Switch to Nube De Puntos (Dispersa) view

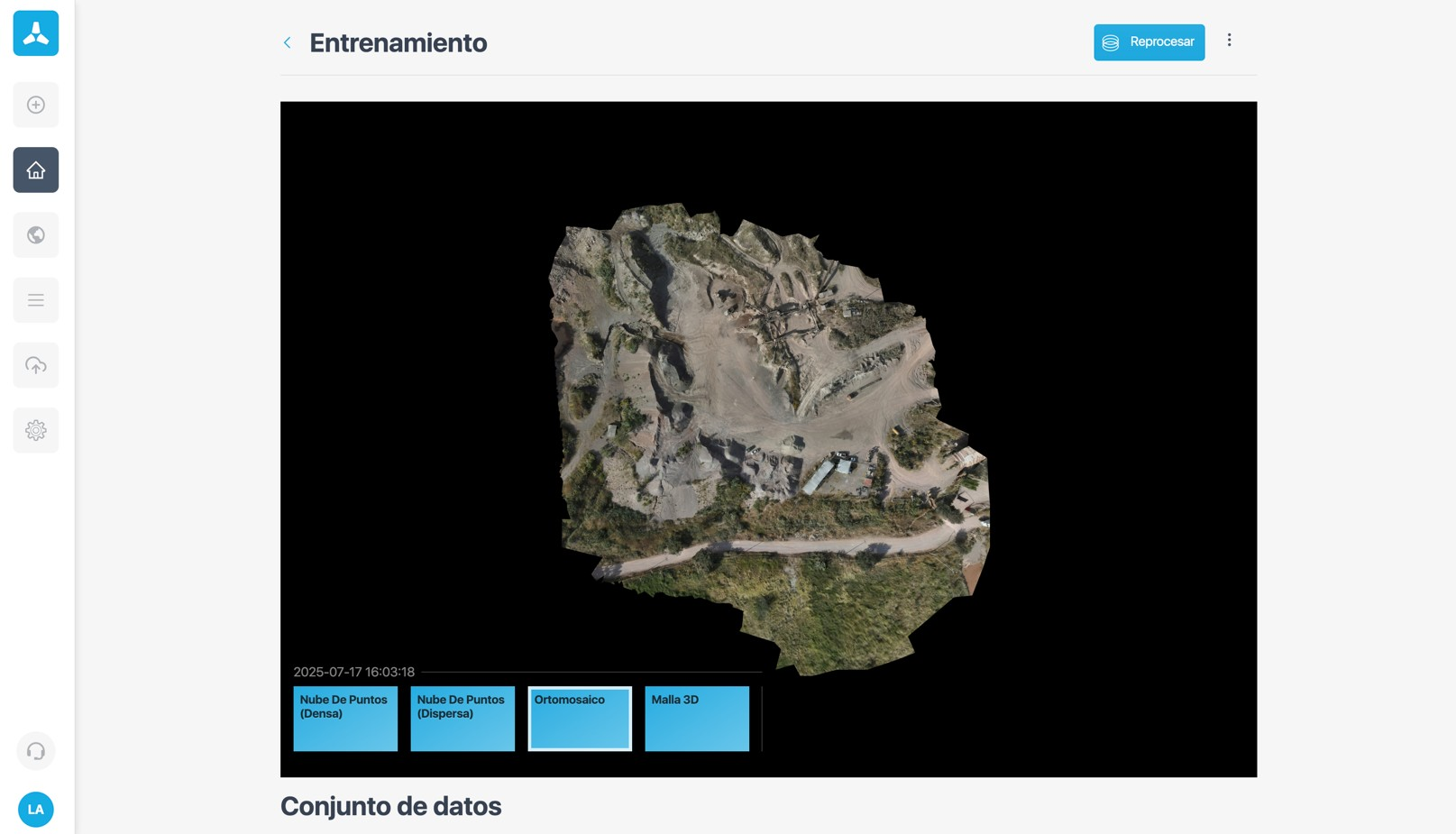pos(462,719)
